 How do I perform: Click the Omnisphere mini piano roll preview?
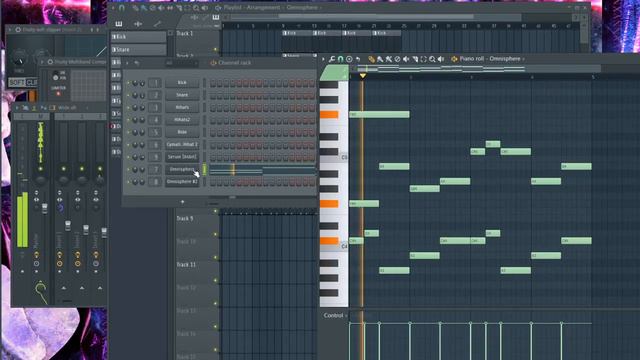click(x=262, y=170)
